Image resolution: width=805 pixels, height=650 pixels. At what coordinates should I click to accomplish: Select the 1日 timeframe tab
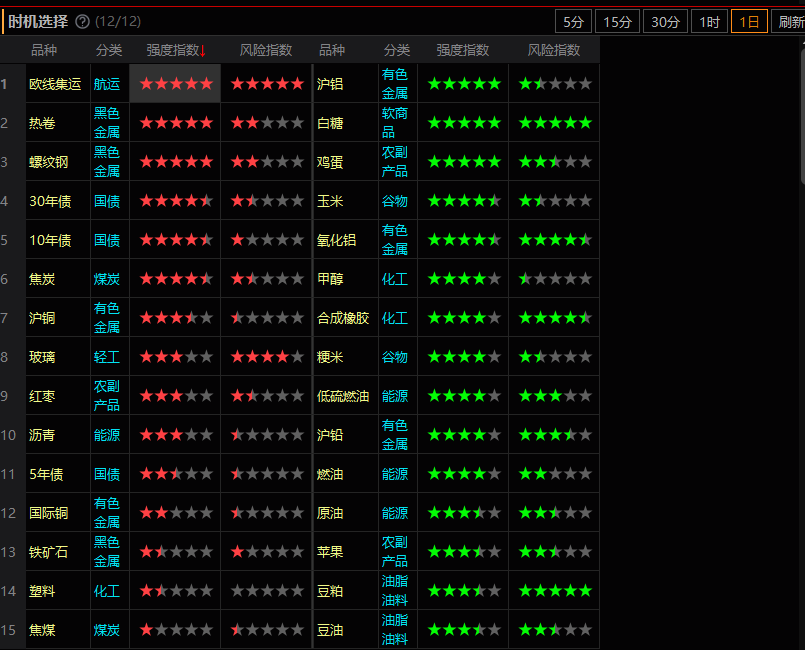[749, 22]
